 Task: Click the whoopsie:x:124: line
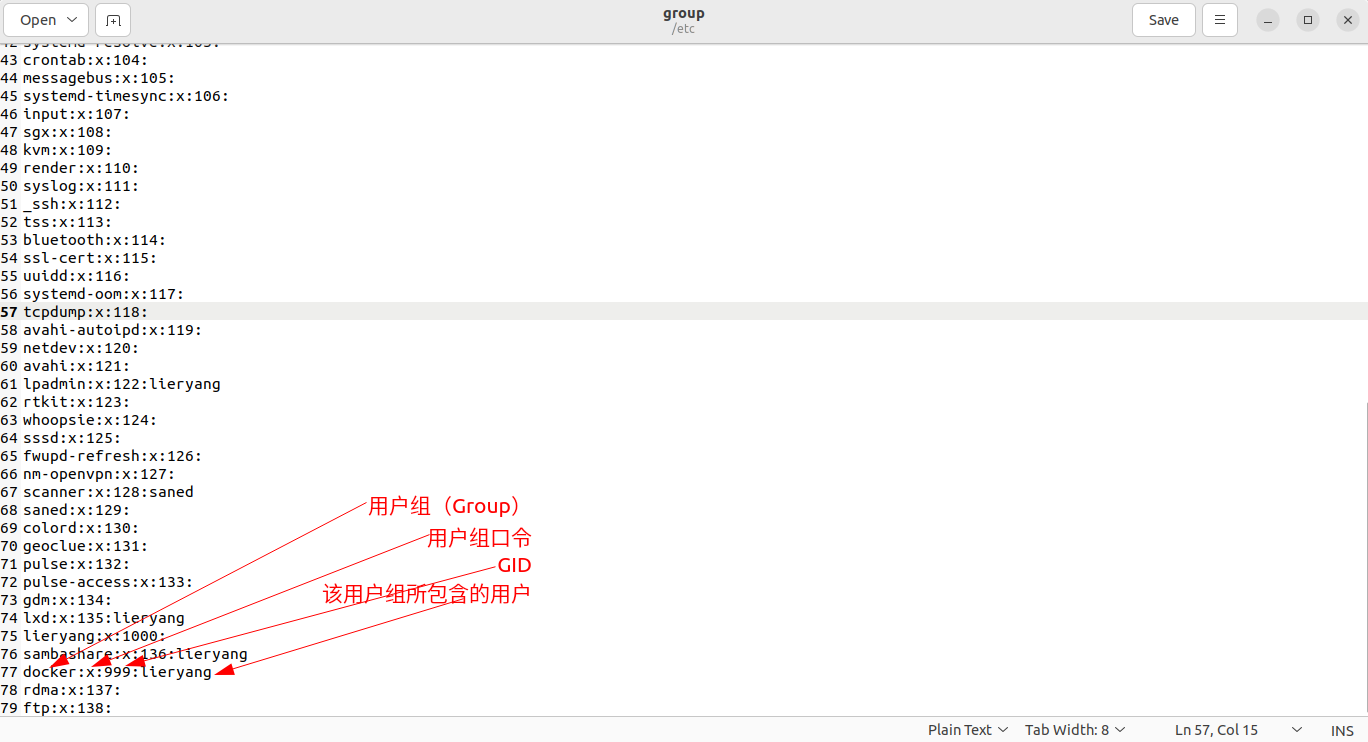point(90,420)
